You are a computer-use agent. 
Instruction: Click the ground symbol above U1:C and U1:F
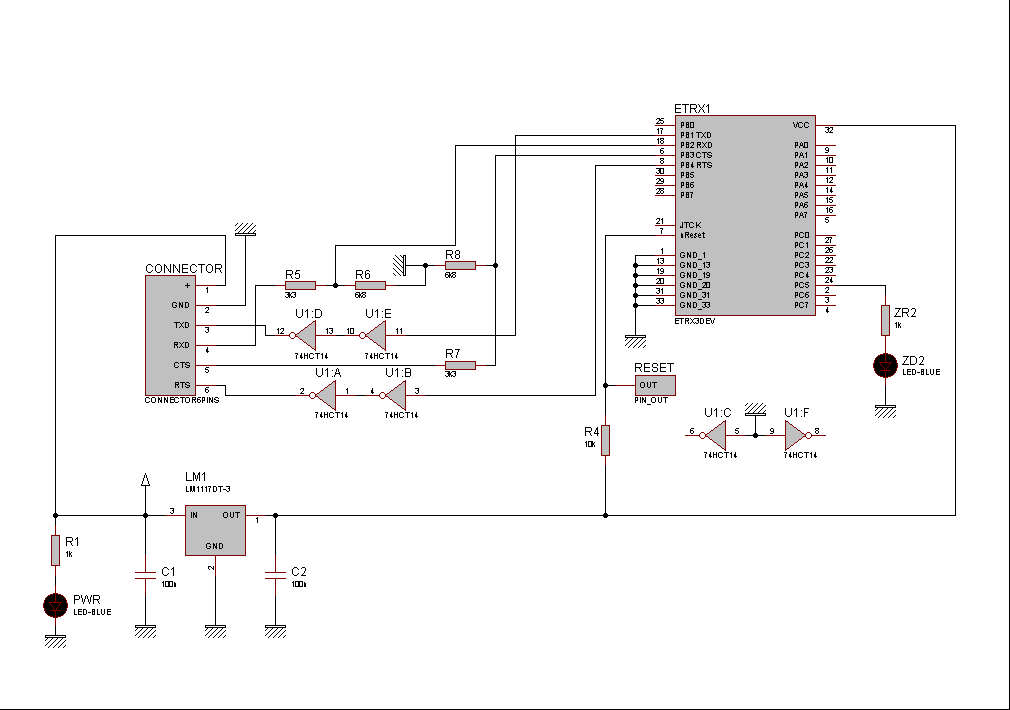point(756,410)
